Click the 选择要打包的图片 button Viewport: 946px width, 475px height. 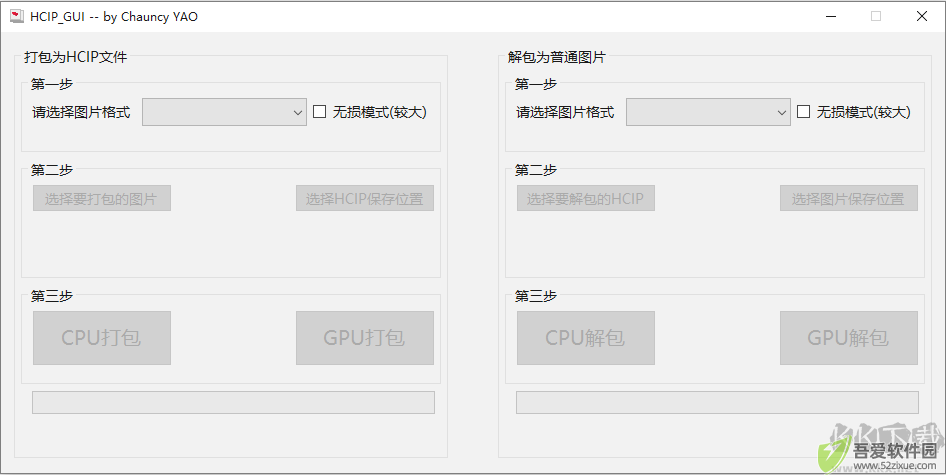(102, 199)
